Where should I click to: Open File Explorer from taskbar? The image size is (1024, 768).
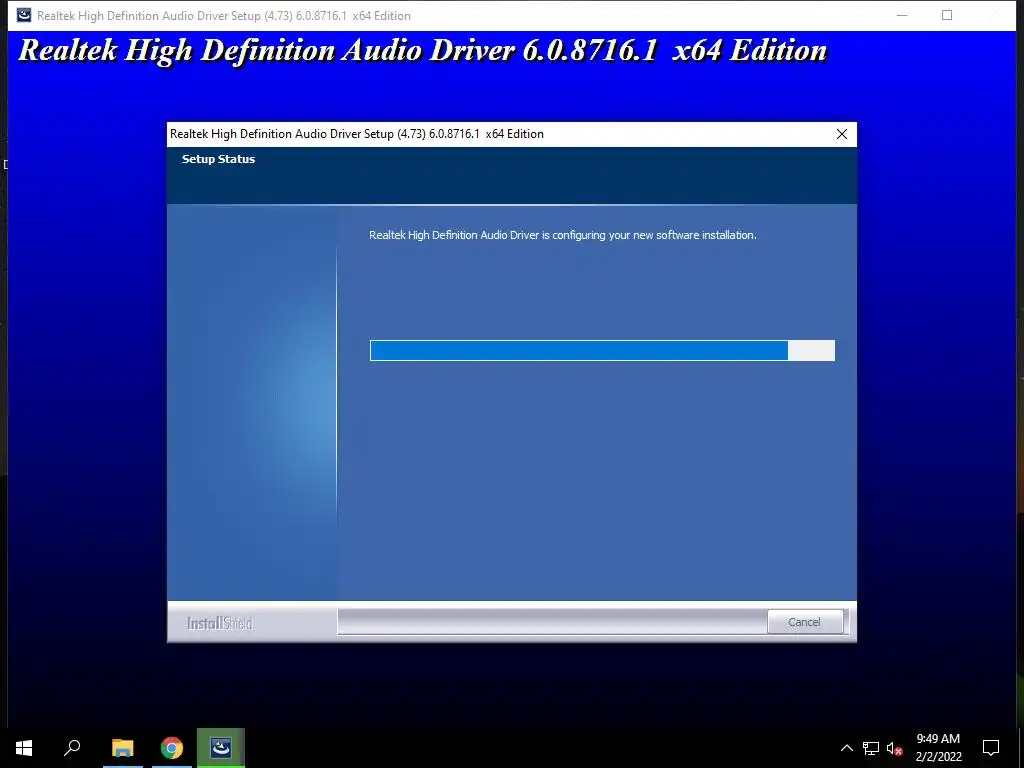pyautogui.click(x=122, y=748)
